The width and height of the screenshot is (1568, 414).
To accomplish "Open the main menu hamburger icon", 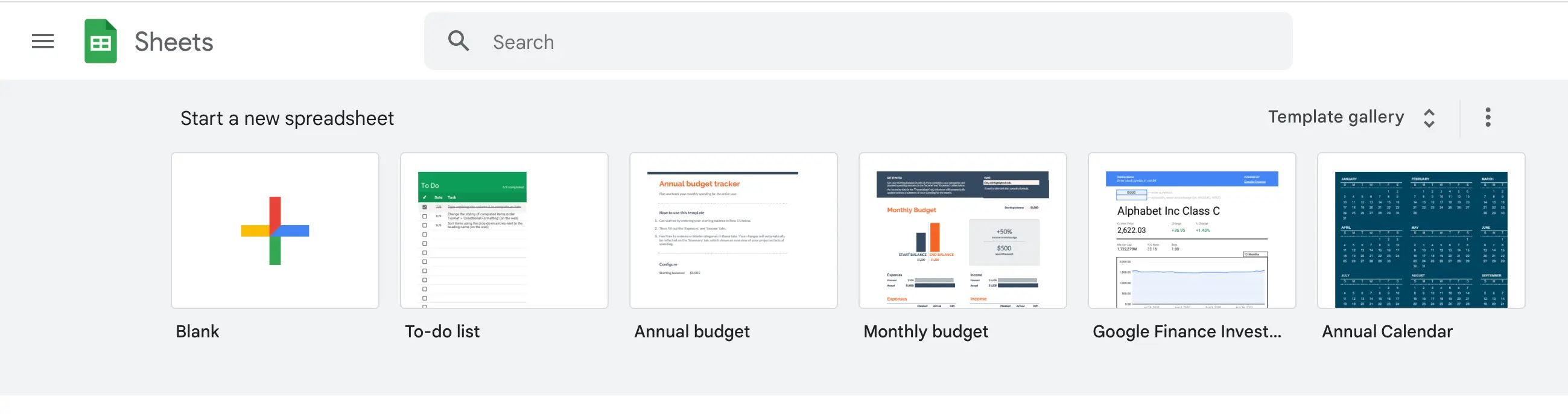I will click(42, 41).
